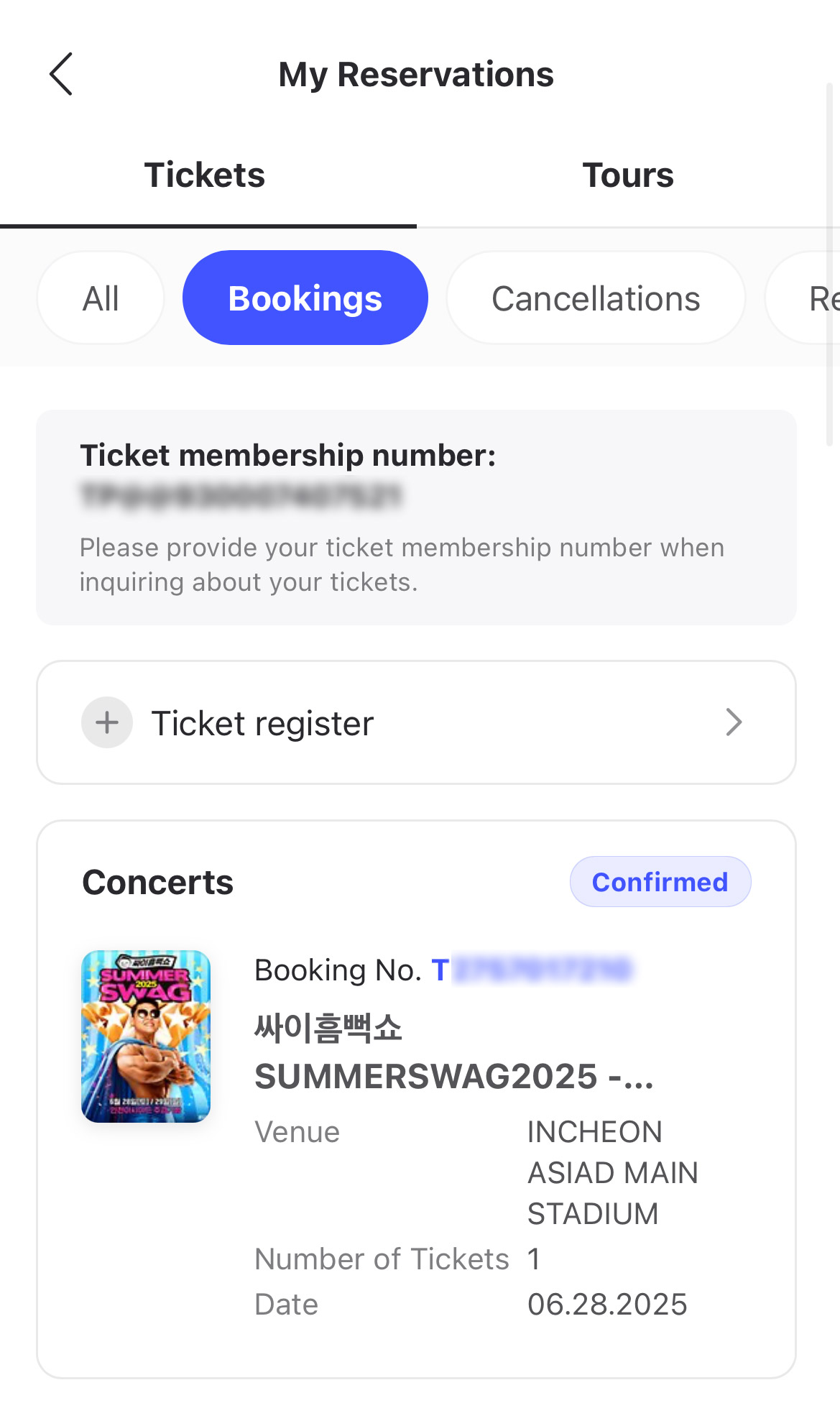840x1421 pixels.
Task: Open Ticket register via right chevron
Action: coord(733,722)
